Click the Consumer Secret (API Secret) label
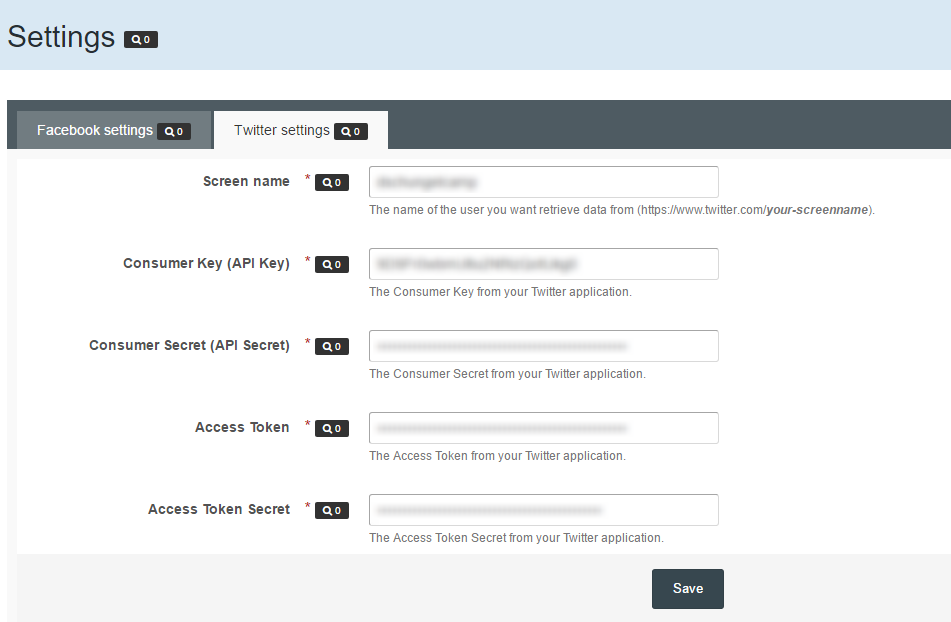Viewport: 951px width, 622px height. pyautogui.click(x=189, y=345)
